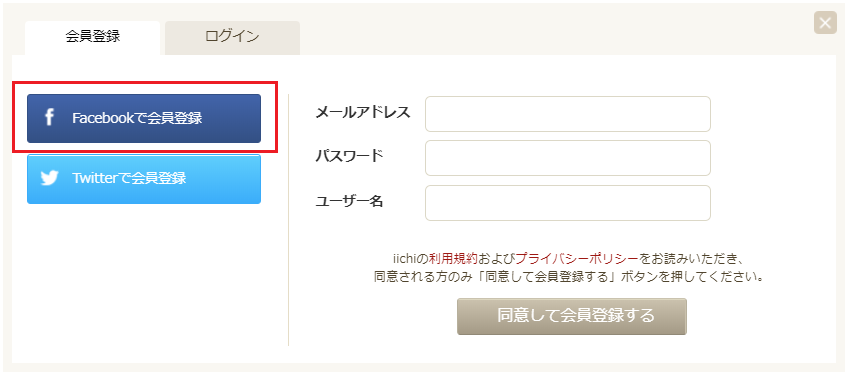Select the ユーザー名 text box
This screenshot has width=848, height=377.
coord(567,203)
